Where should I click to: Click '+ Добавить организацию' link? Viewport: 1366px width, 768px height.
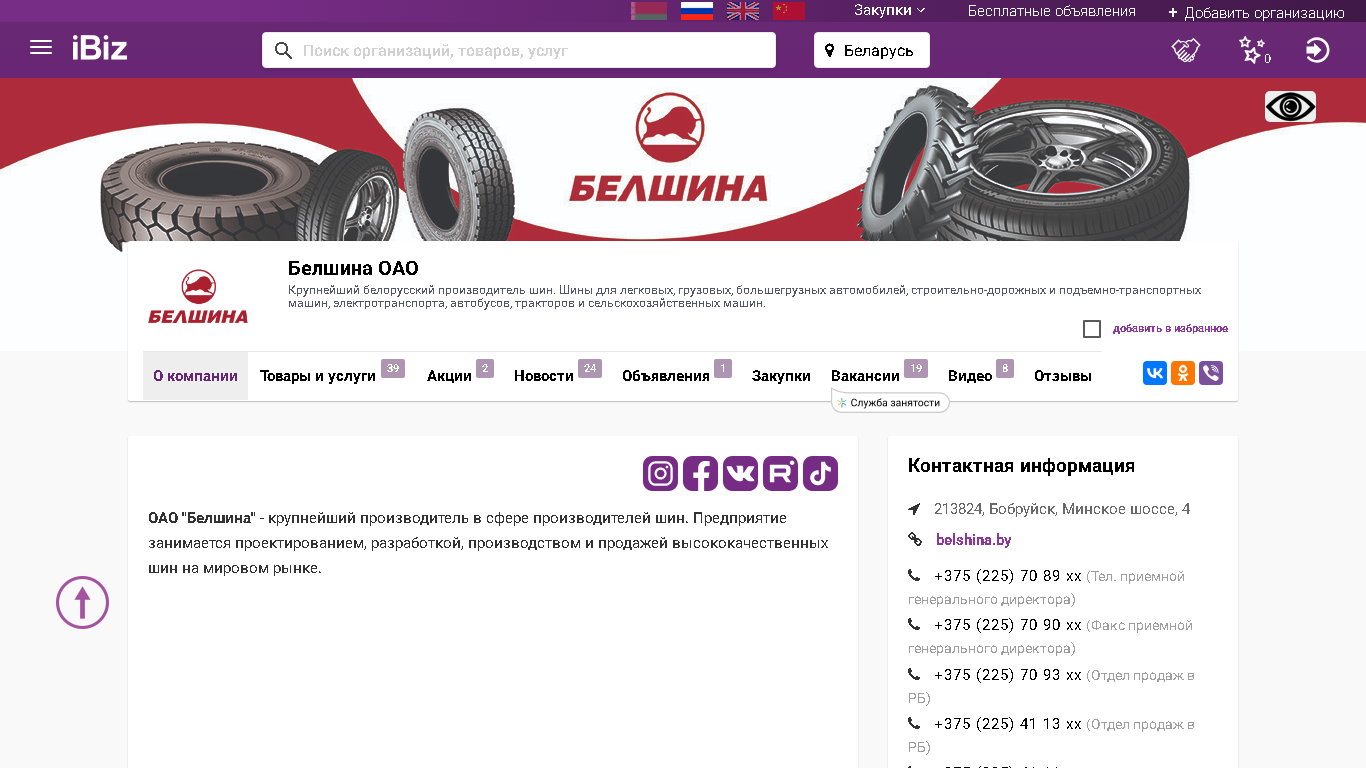[1256, 13]
